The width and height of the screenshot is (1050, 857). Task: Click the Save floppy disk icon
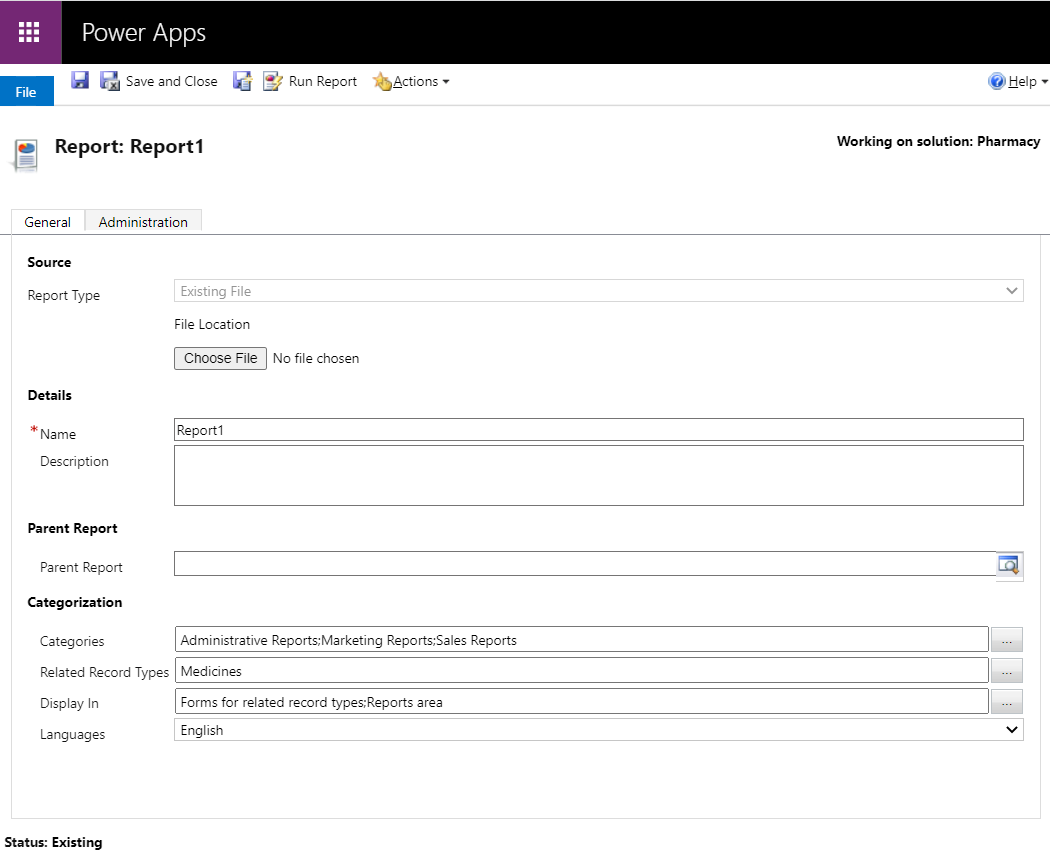(80, 80)
